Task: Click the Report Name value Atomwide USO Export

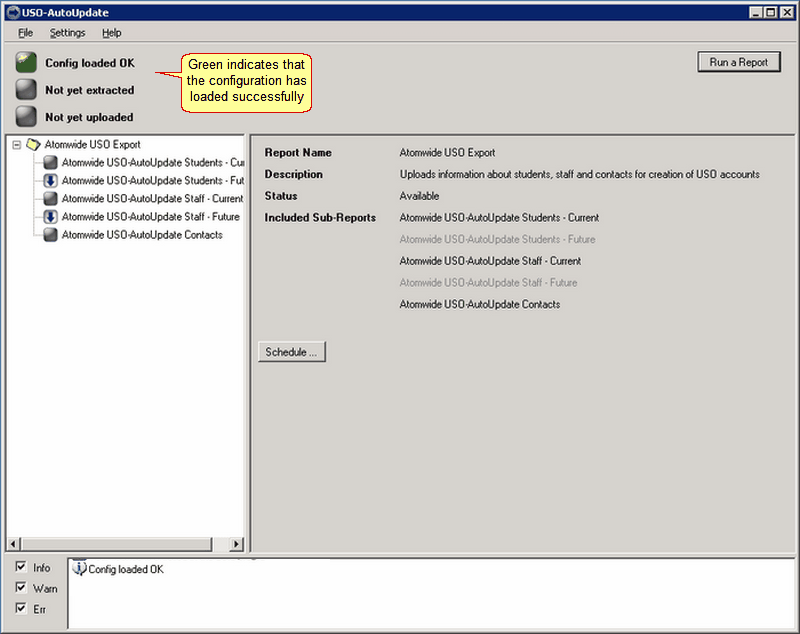Action: click(x=447, y=153)
